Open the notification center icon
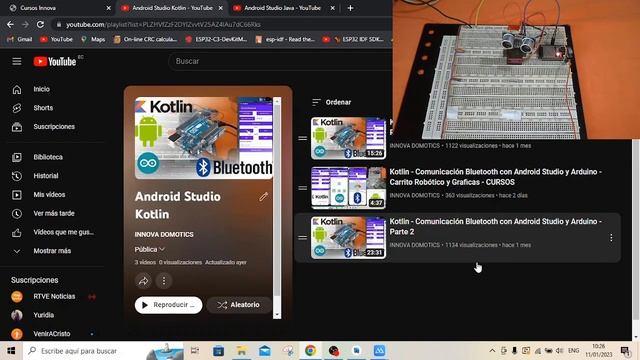 [625, 351]
